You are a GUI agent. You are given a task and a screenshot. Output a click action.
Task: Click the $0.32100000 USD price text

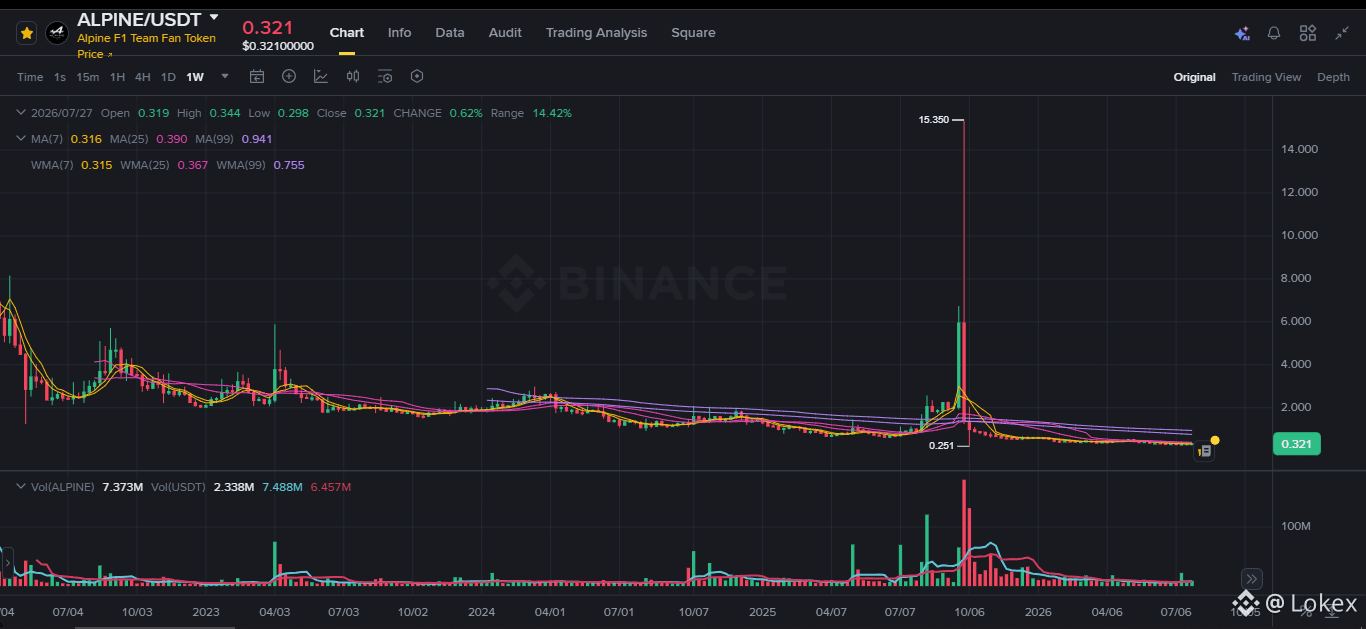point(278,46)
